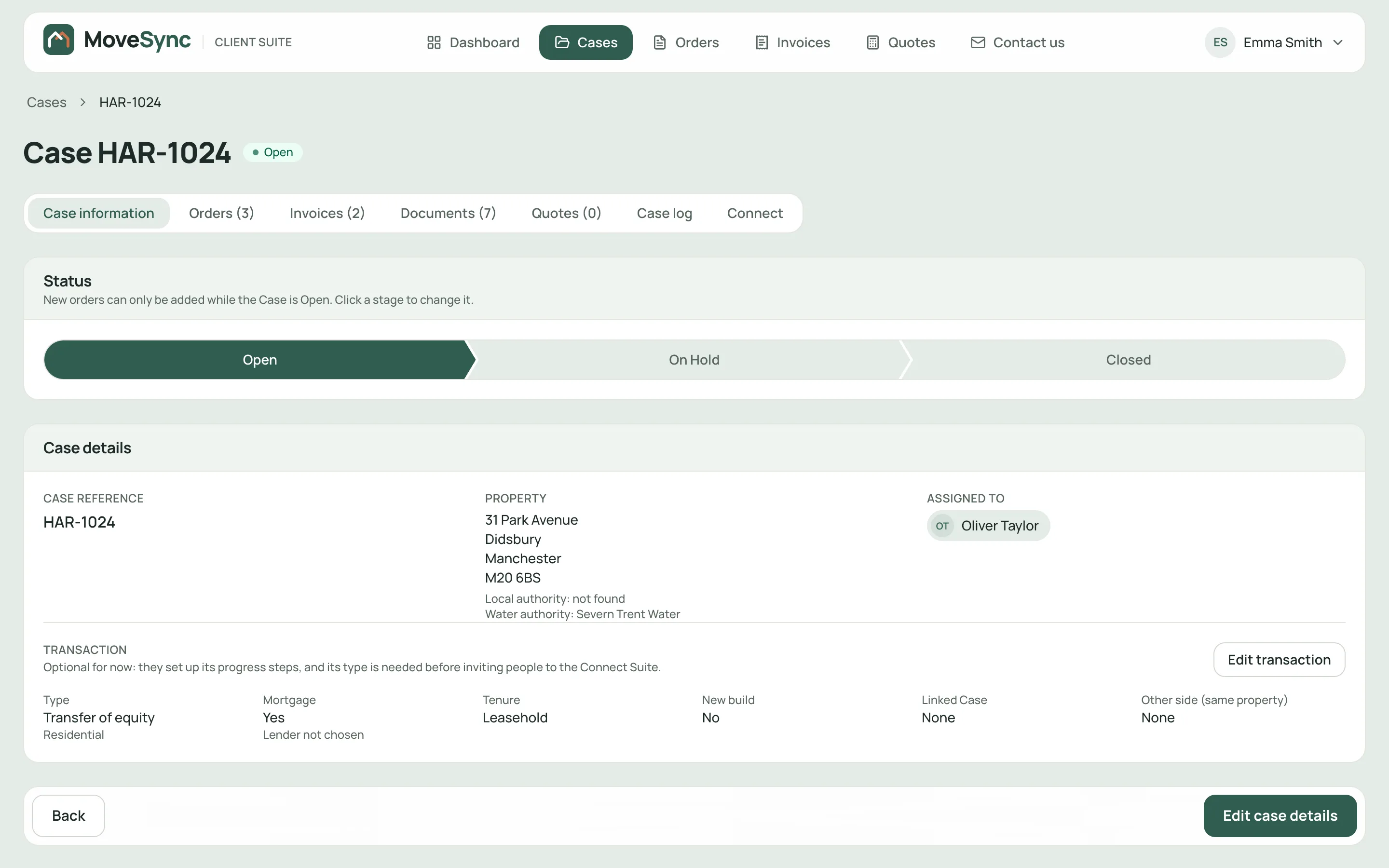Screen dimensions: 1389x868
Task: Open the Quotes (0) tab
Action: point(567,213)
